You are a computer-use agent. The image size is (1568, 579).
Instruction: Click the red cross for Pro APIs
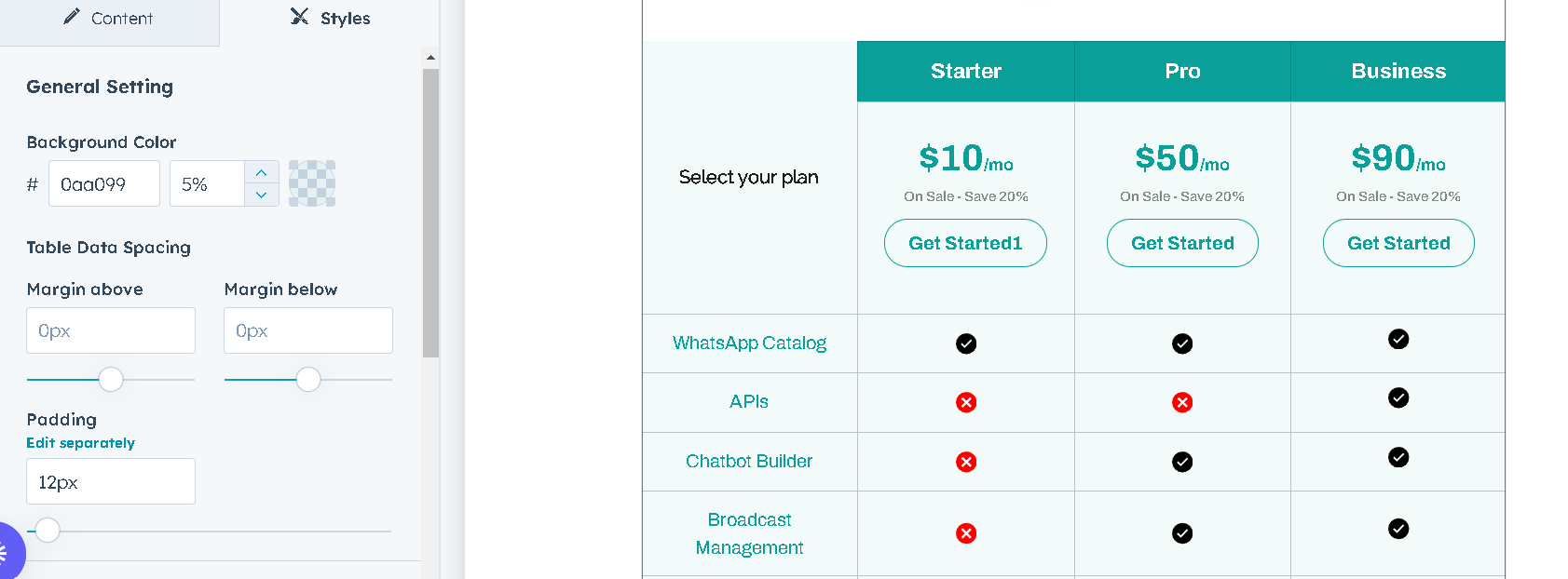pos(1182,402)
